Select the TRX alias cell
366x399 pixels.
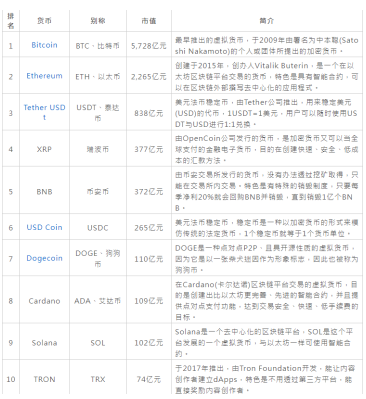pyautogui.click(x=98, y=379)
